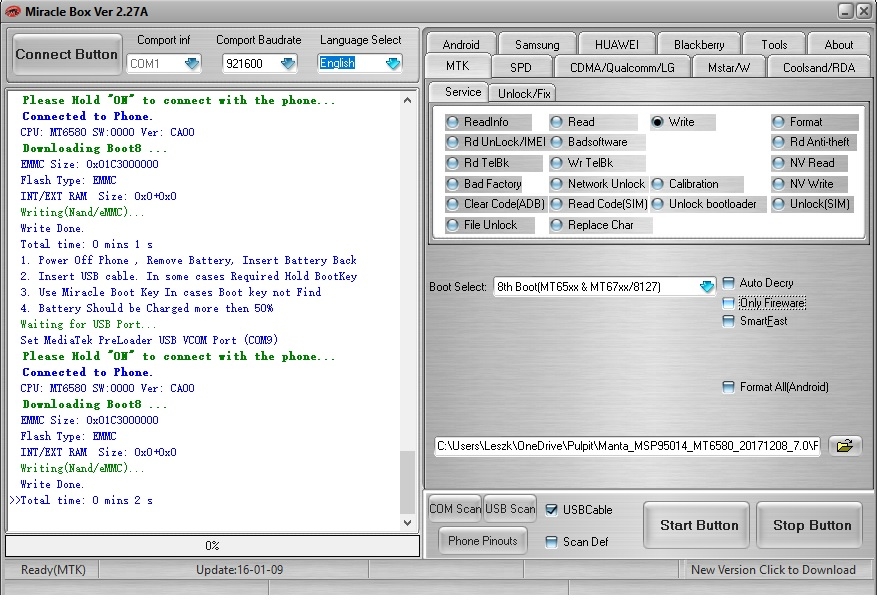The image size is (877, 607).
Task: Switch to the CDMA/Qualcomm/LG tab
Action: tap(622, 68)
